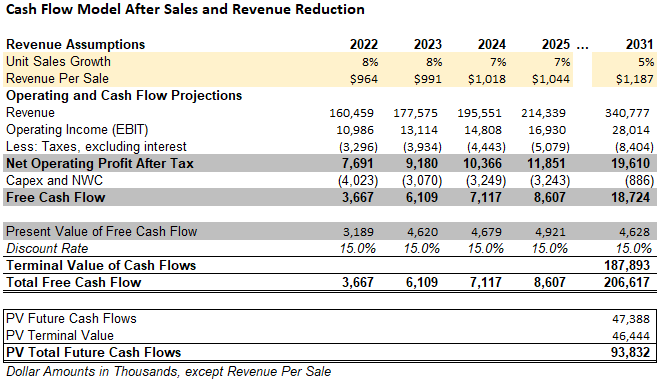Image resolution: width=658 pixels, height=380 pixels.
Task: Select Revenue Per Sale value $964
Action: (364, 79)
